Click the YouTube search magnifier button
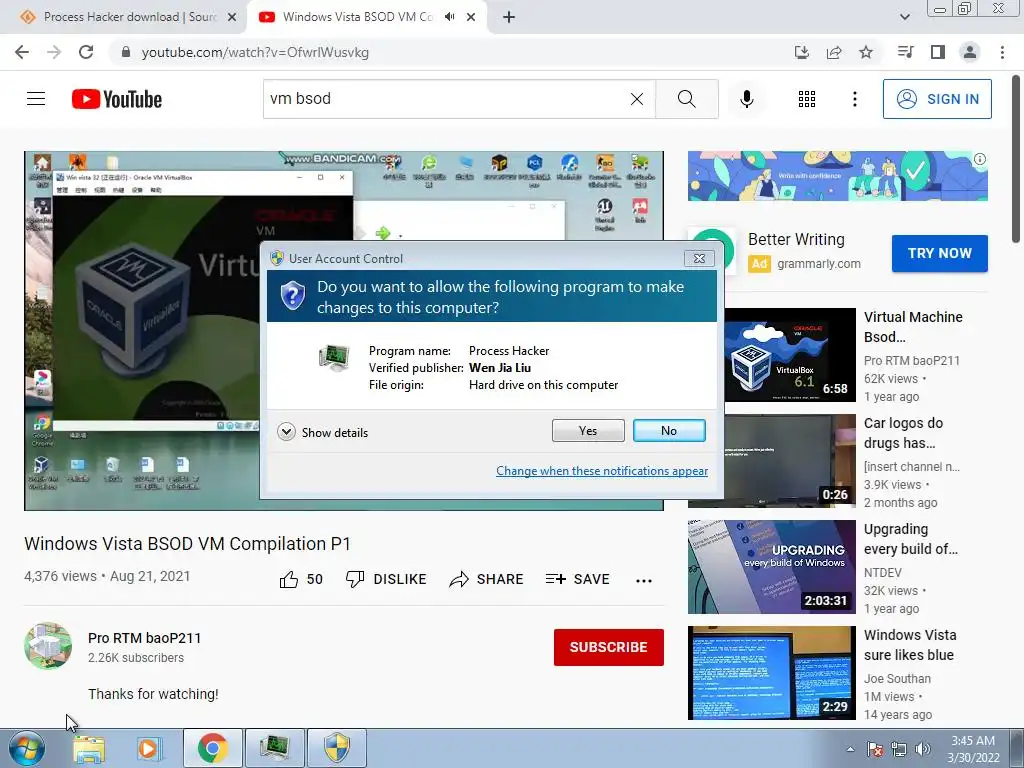This screenshot has width=1024, height=768. pos(686,99)
